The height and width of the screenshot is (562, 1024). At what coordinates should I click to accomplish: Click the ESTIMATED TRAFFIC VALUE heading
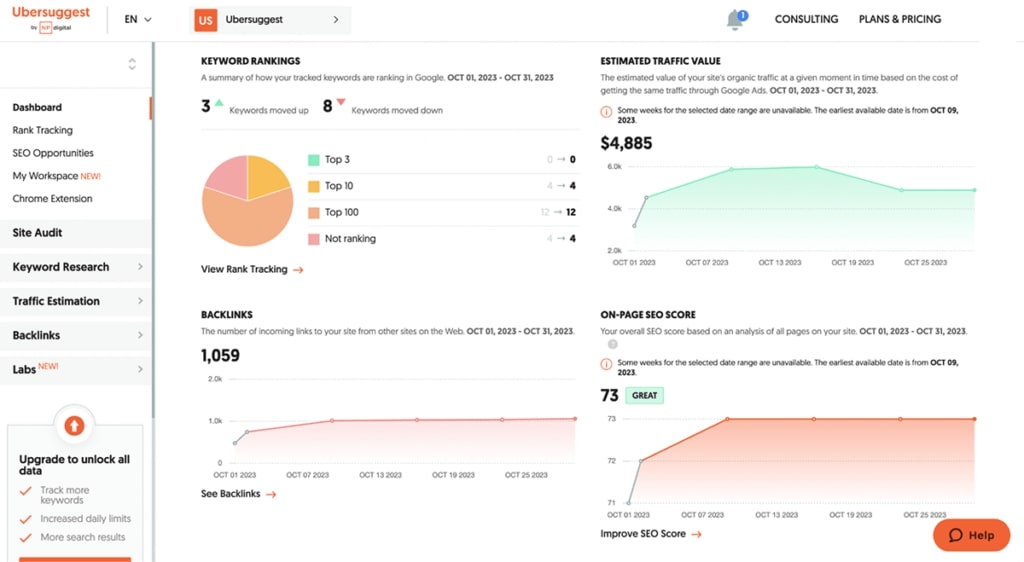pos(660,61)
